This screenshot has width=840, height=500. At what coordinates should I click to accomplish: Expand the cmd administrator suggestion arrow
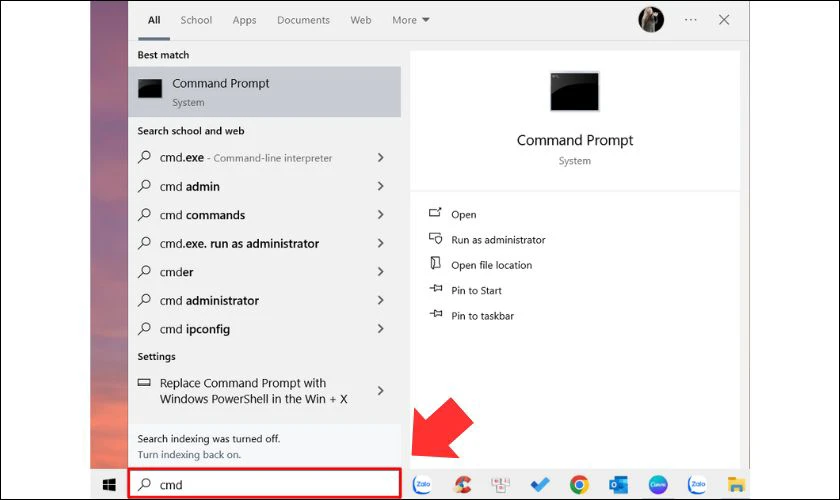(x=380, y=300)
